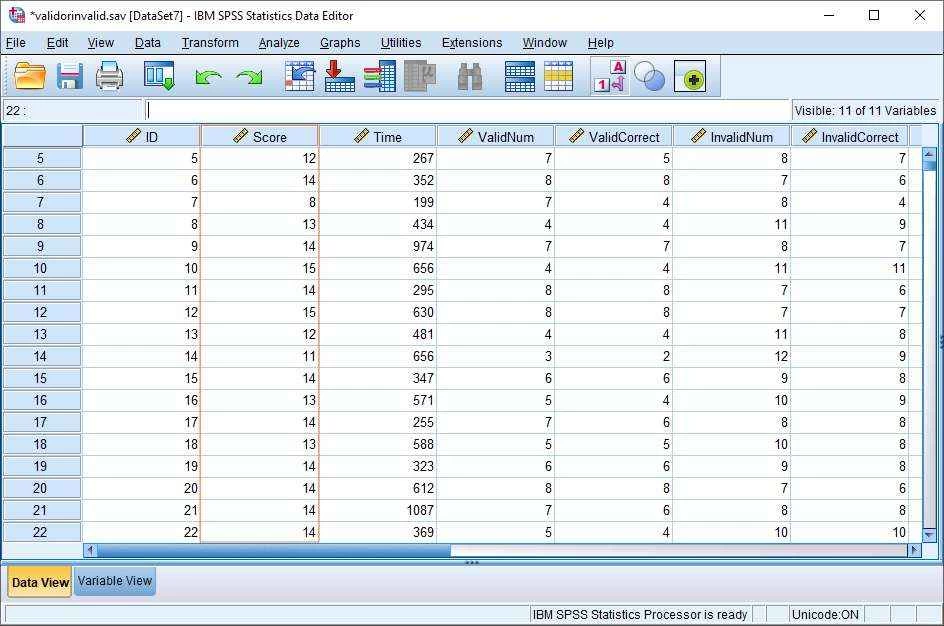
Task: Open the Transform menu
Action: click(210, 43)
